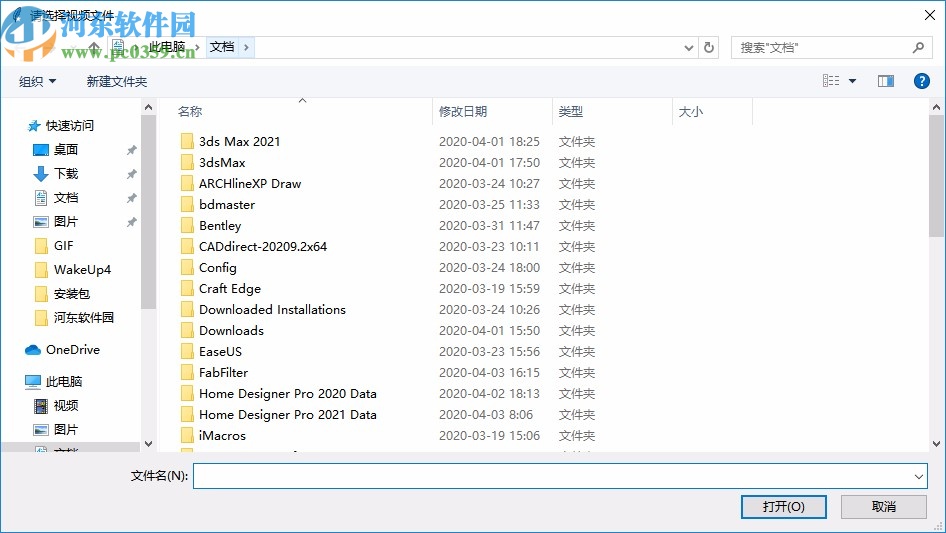Open 下载 in the sidebar
This screenshot has height=533, width=946.
click(66, 174)
